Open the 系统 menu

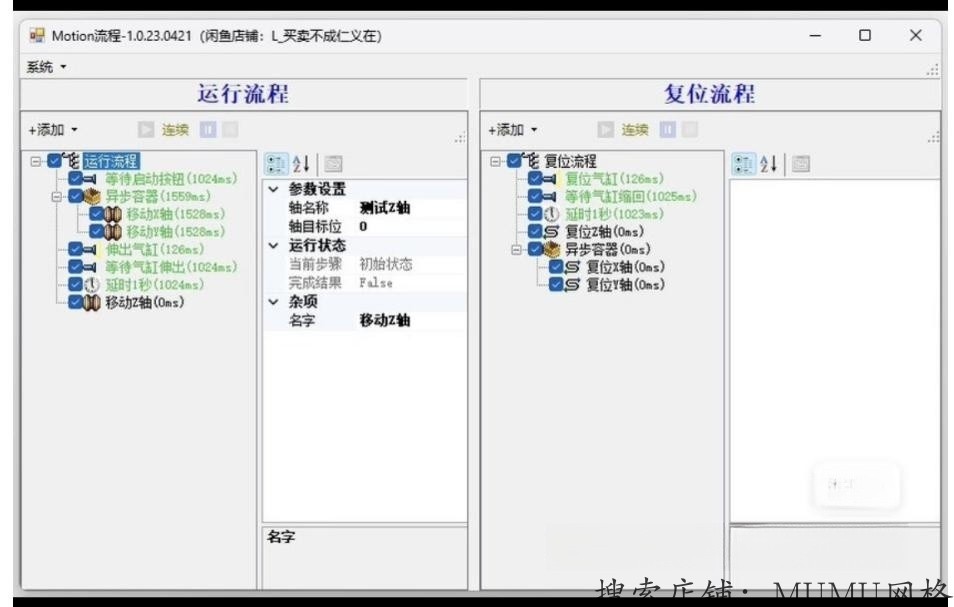46,67
